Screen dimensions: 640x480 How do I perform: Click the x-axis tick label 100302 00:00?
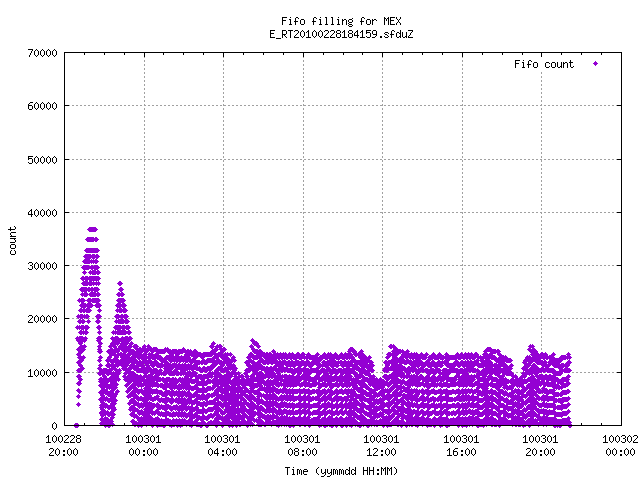(620, 446)
